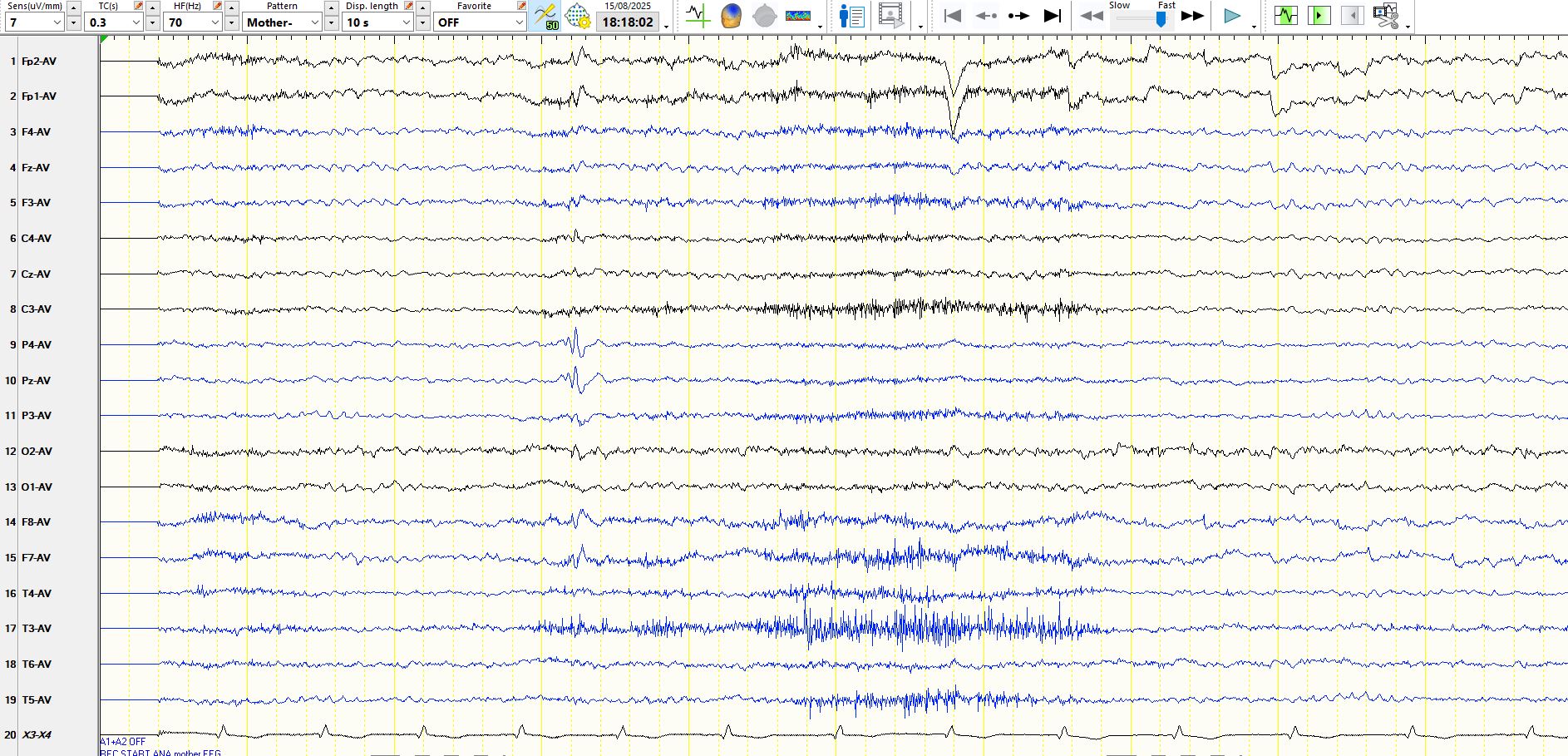
Task: Click the rewind double-arrow button
Action: coord(1092,16)
